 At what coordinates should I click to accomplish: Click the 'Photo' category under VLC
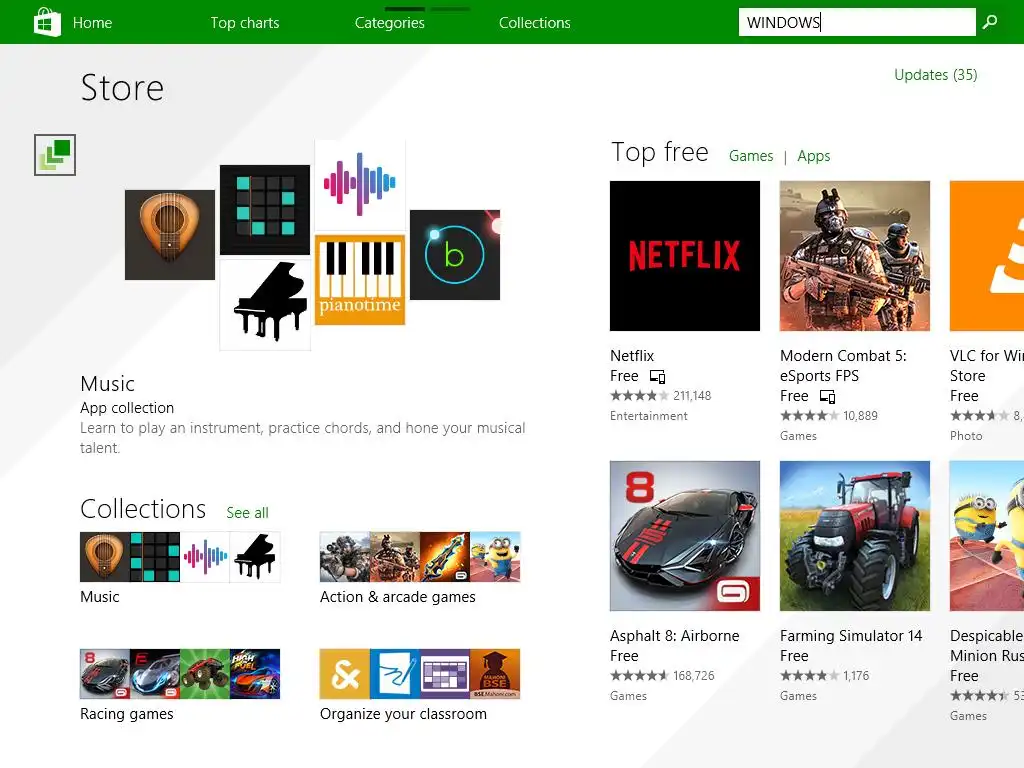pyautogui.click(x=966, y=436)
